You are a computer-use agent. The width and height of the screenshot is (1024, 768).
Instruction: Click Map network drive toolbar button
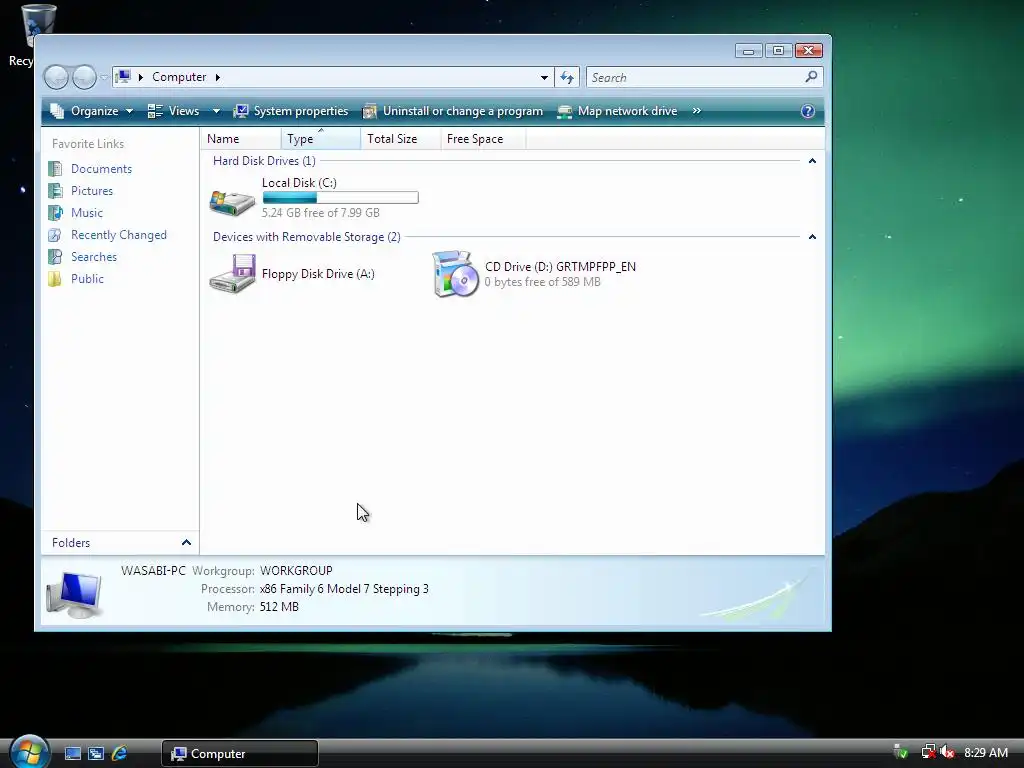click(617, 111)
